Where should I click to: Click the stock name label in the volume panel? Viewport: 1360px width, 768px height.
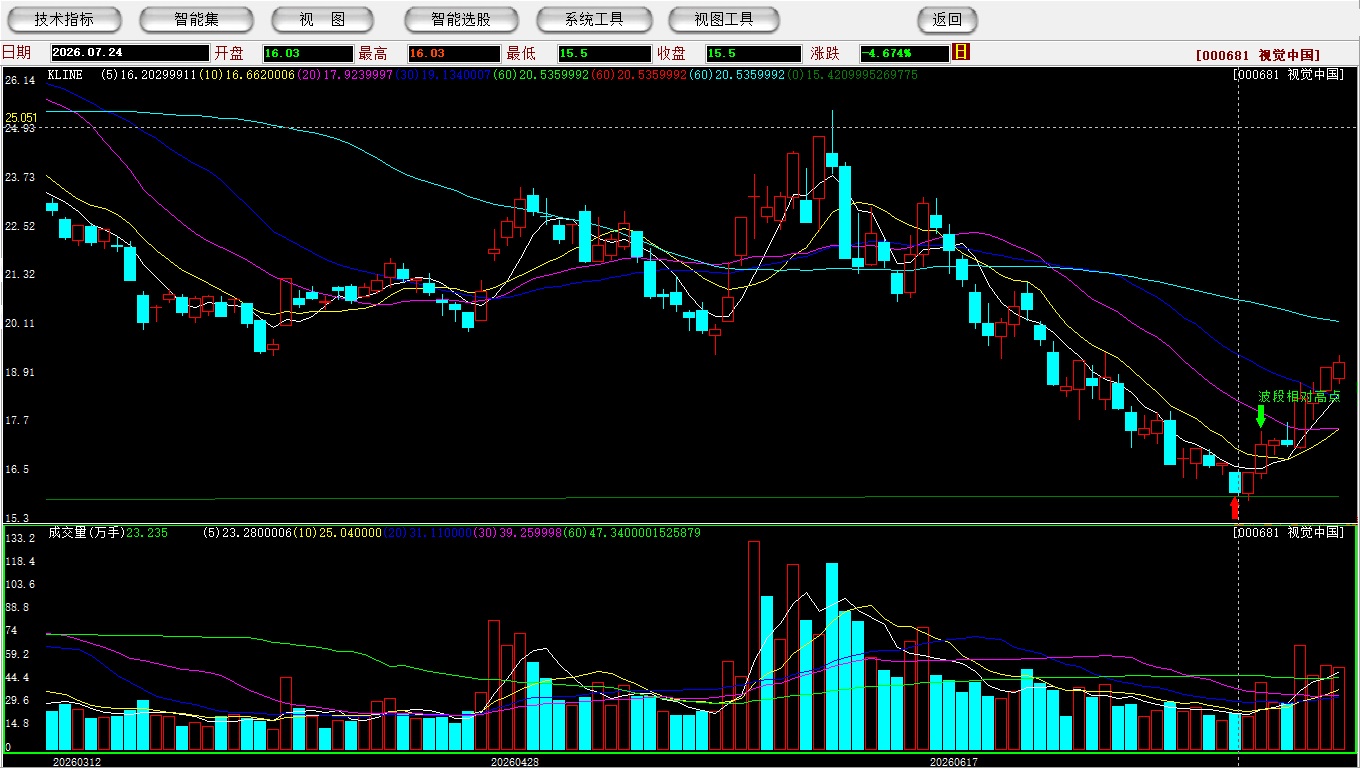(x=1288, y=533)
